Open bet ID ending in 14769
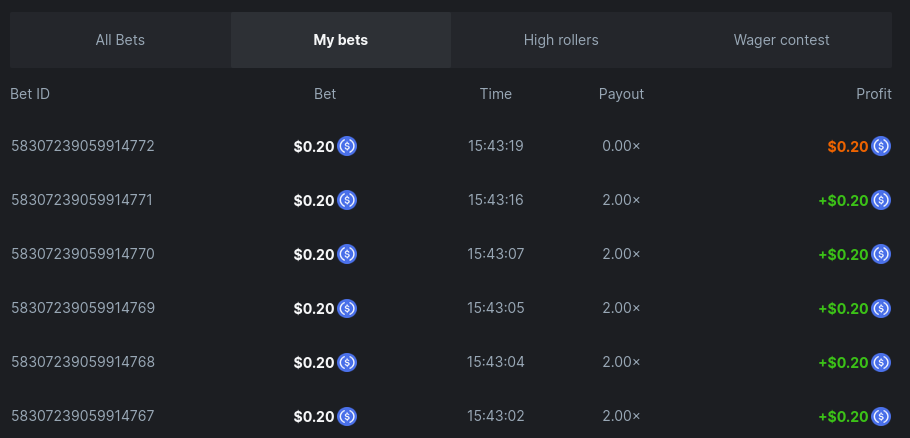The width and height of the screenshot is (910, 438). (83, 308)
